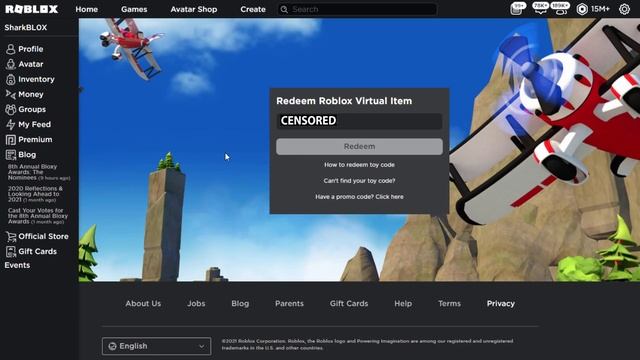The height and width of the screenshot is (360, 640).
Task: Click the Robux hexagon icon
Action: point(582,9)
